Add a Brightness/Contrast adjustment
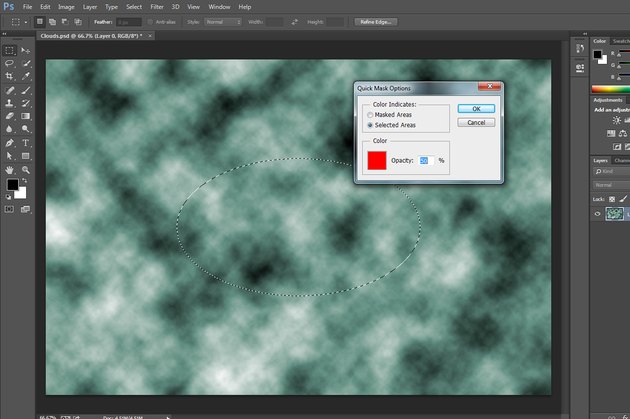The image size is (630, 419). click(x=616, y=120)
